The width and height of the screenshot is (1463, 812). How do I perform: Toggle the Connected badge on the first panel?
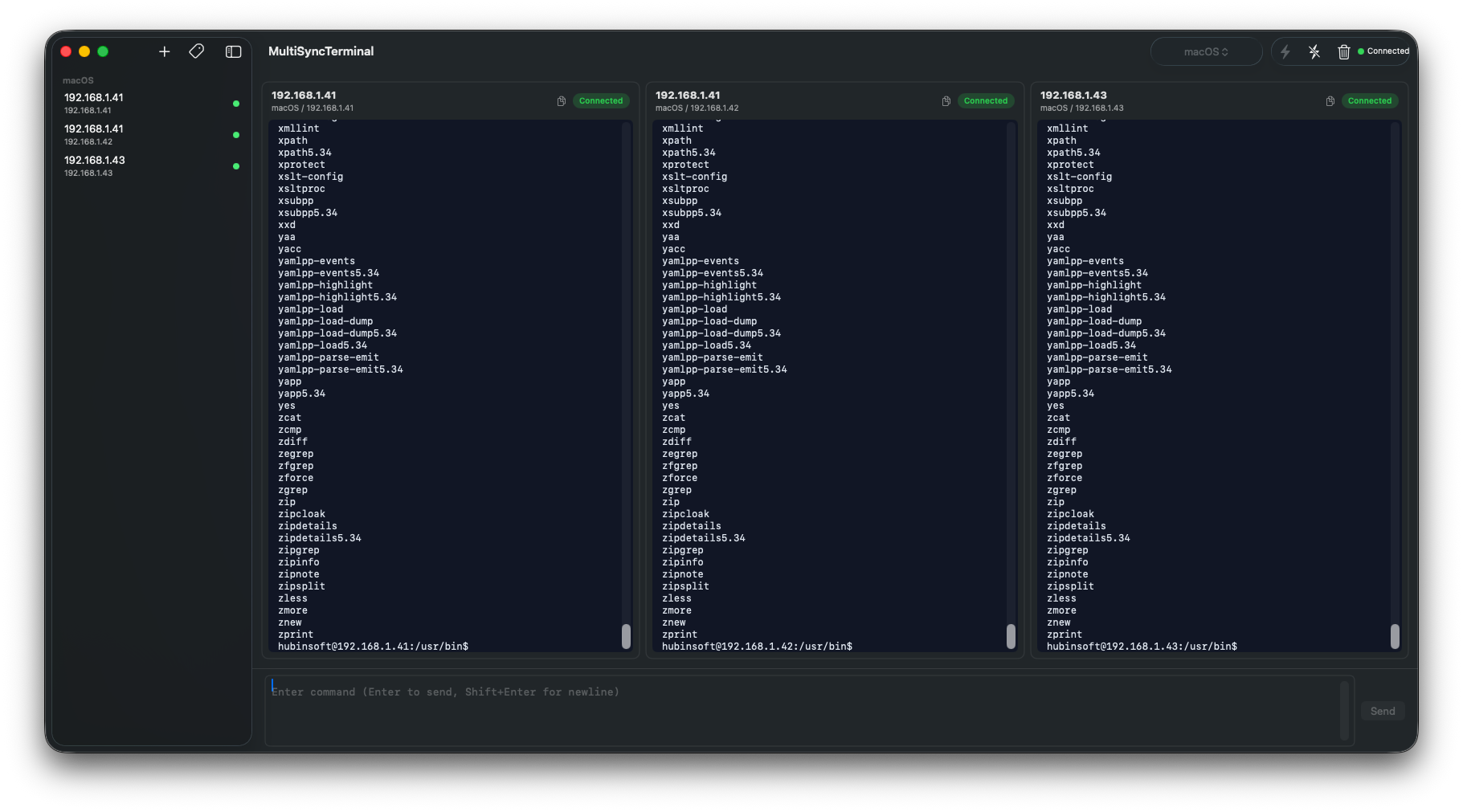point(600,100)
